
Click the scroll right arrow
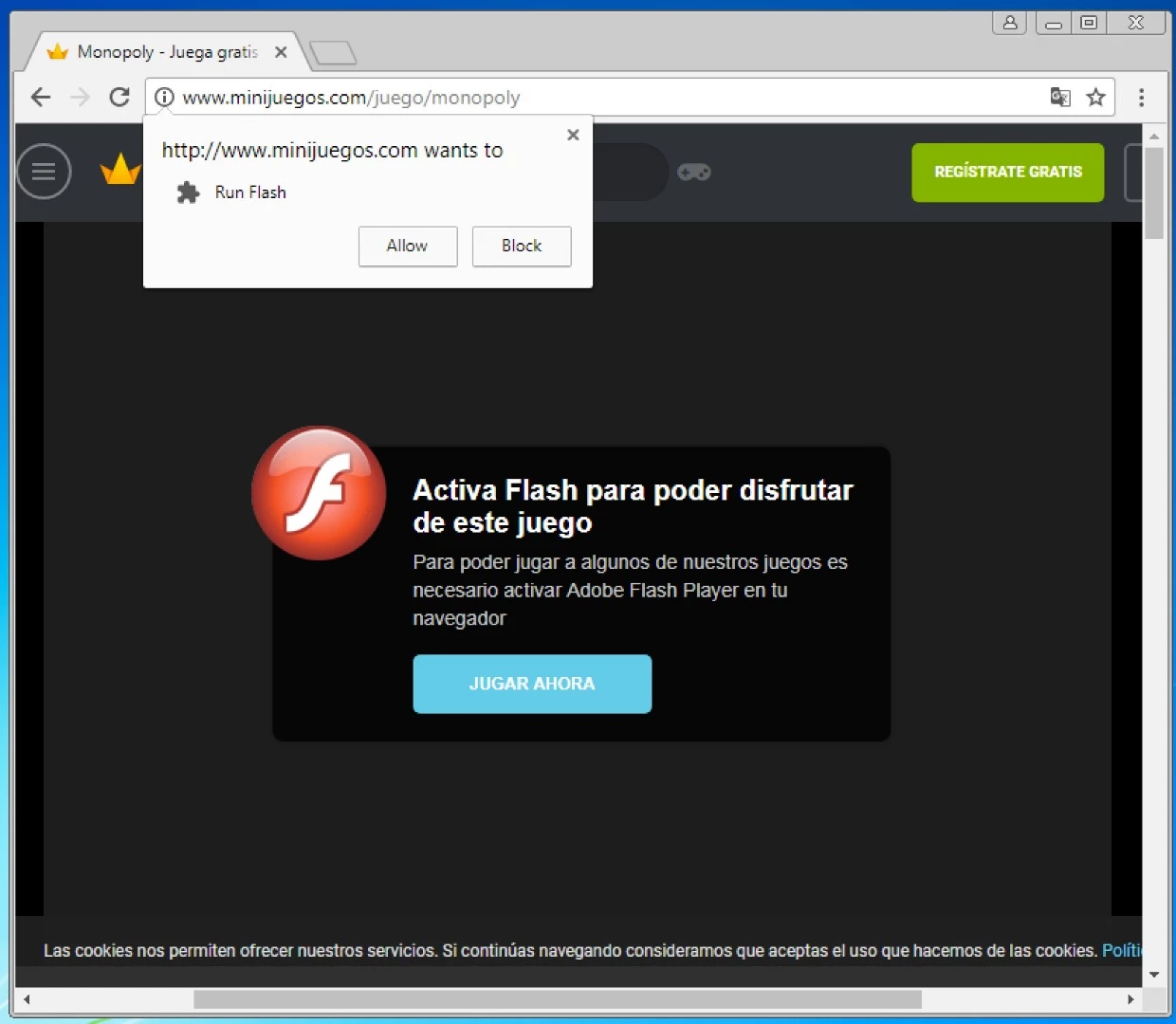point(1130,999)
